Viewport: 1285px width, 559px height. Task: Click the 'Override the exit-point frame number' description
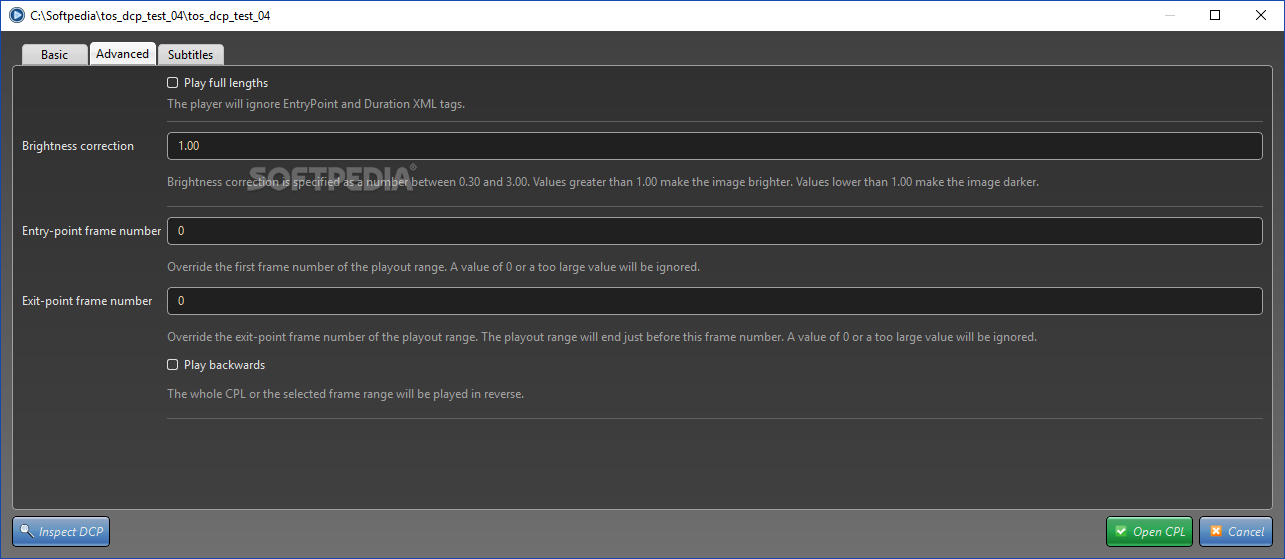(x=602, y=338)
